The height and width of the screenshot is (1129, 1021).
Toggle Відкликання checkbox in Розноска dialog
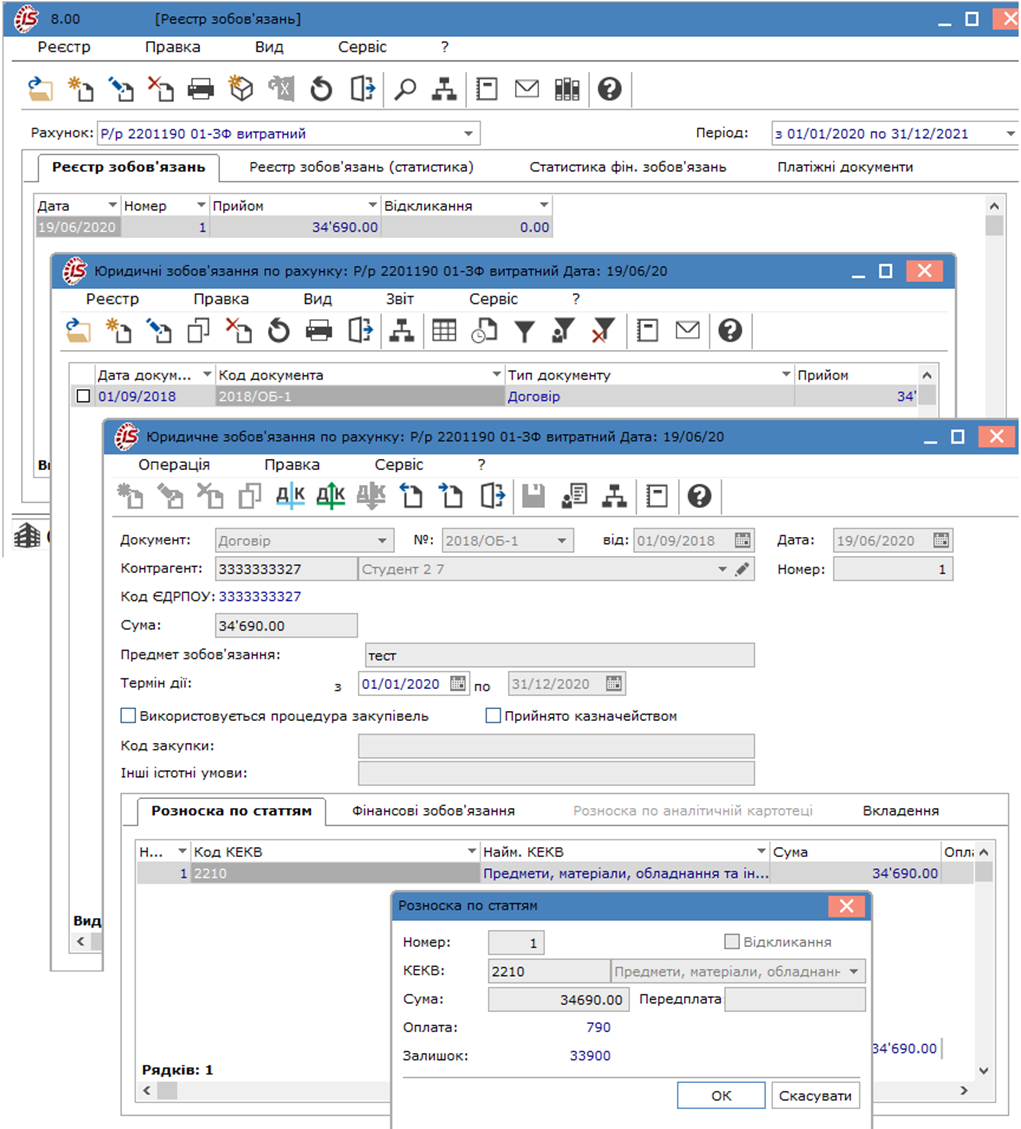pyautogui.click(x=732, y=942)
